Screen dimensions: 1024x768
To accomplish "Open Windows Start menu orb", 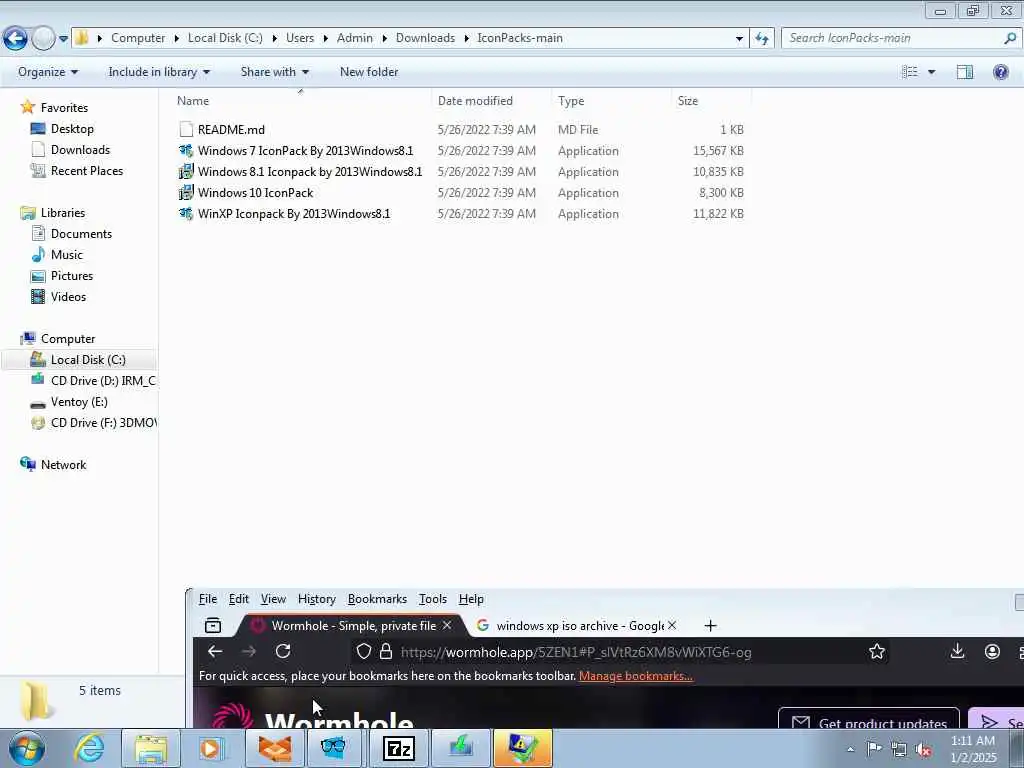I will pyautogui.click(x=27, y=748).
